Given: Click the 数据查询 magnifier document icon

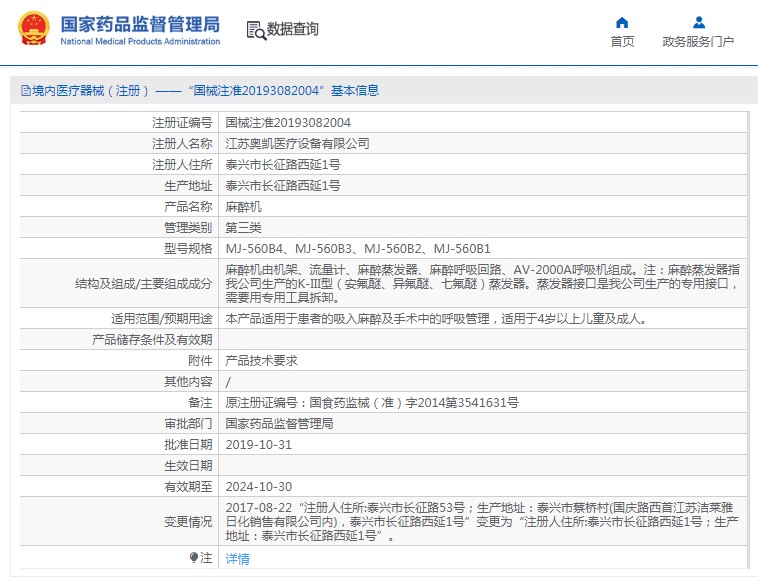Looking at the screenshot, I should coord(255,30).
